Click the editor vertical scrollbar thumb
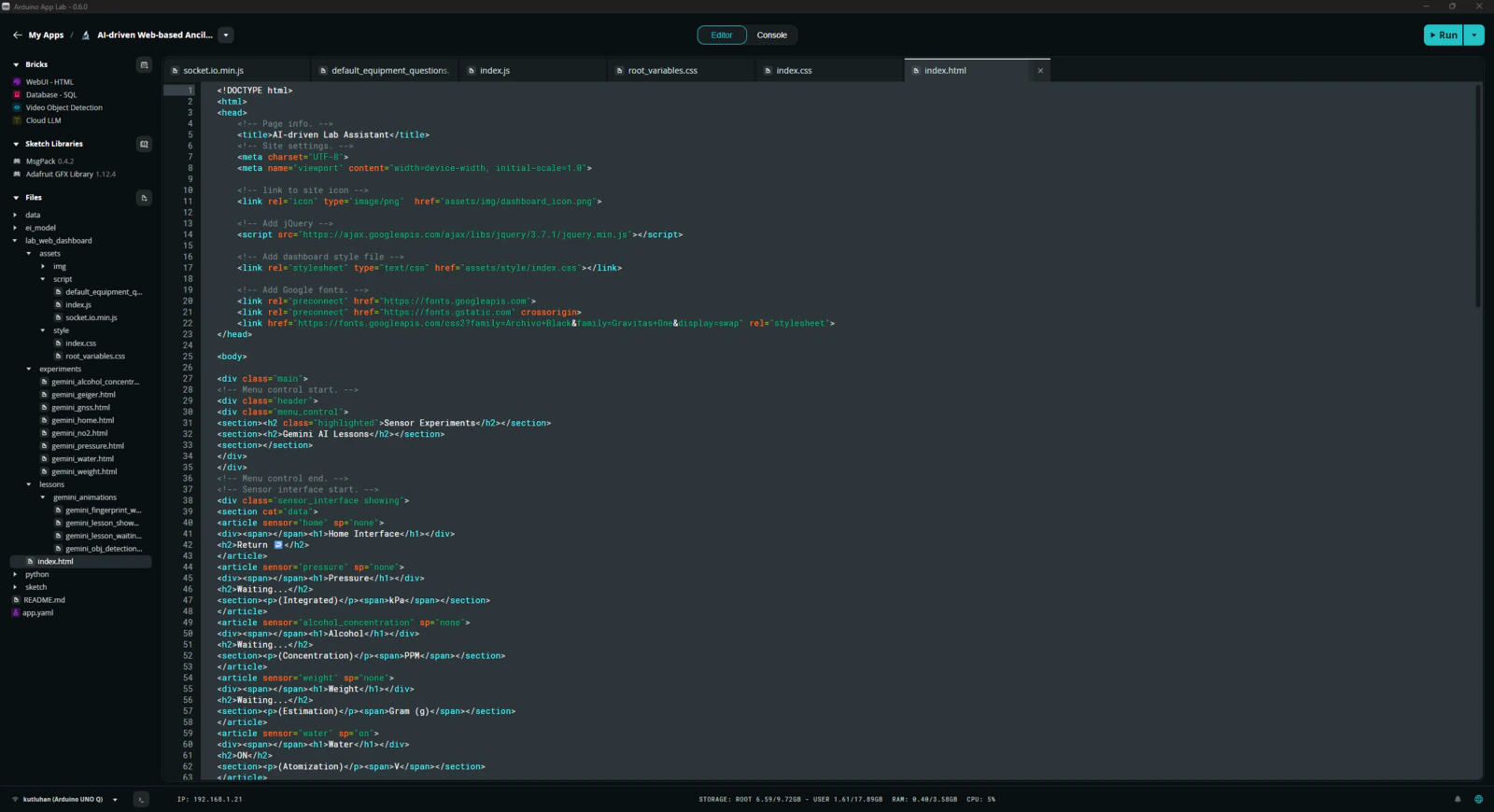The width and height of the screenshot is (1494, 812). (x=1478, y=196)
